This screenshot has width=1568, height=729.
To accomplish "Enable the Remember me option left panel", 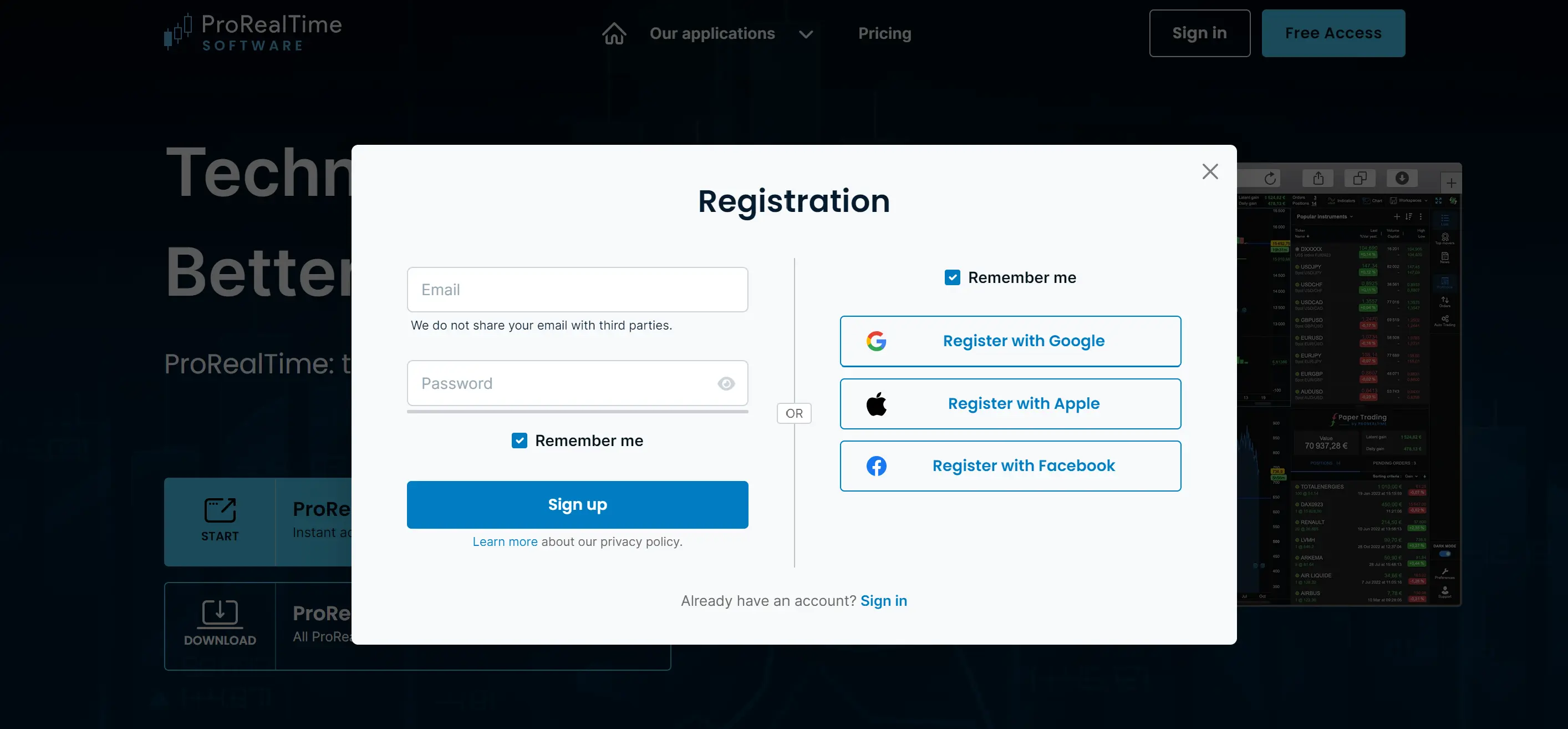I will pos(520,440).
